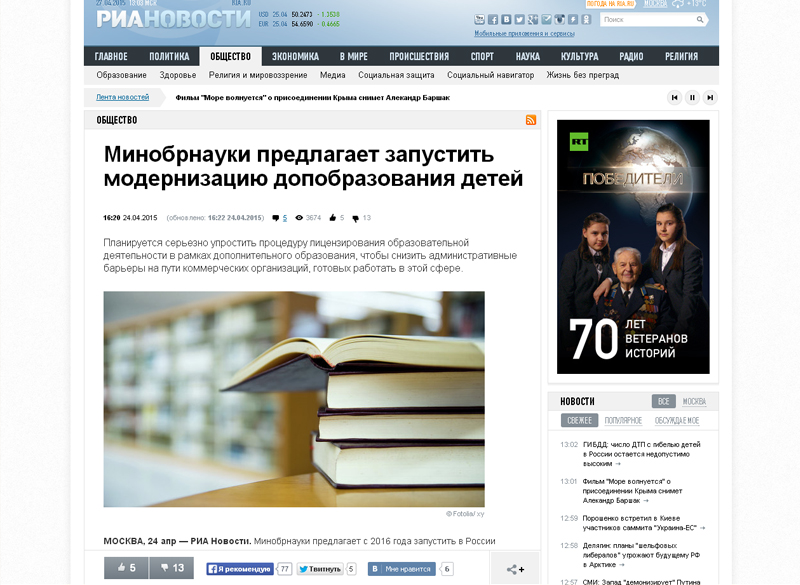Open the 'Лента новостей' link
The image size is (800, 585).
click(122, 97)
